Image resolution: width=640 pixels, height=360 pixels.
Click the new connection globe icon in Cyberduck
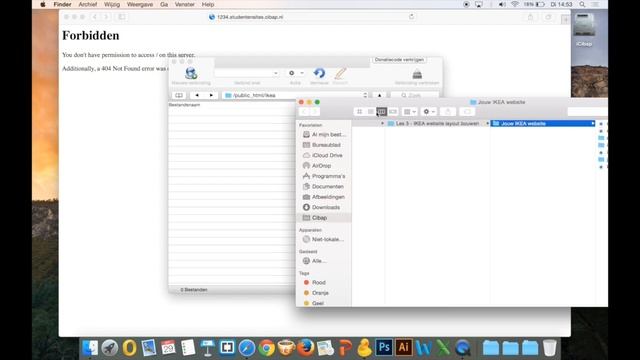[191, 73]
